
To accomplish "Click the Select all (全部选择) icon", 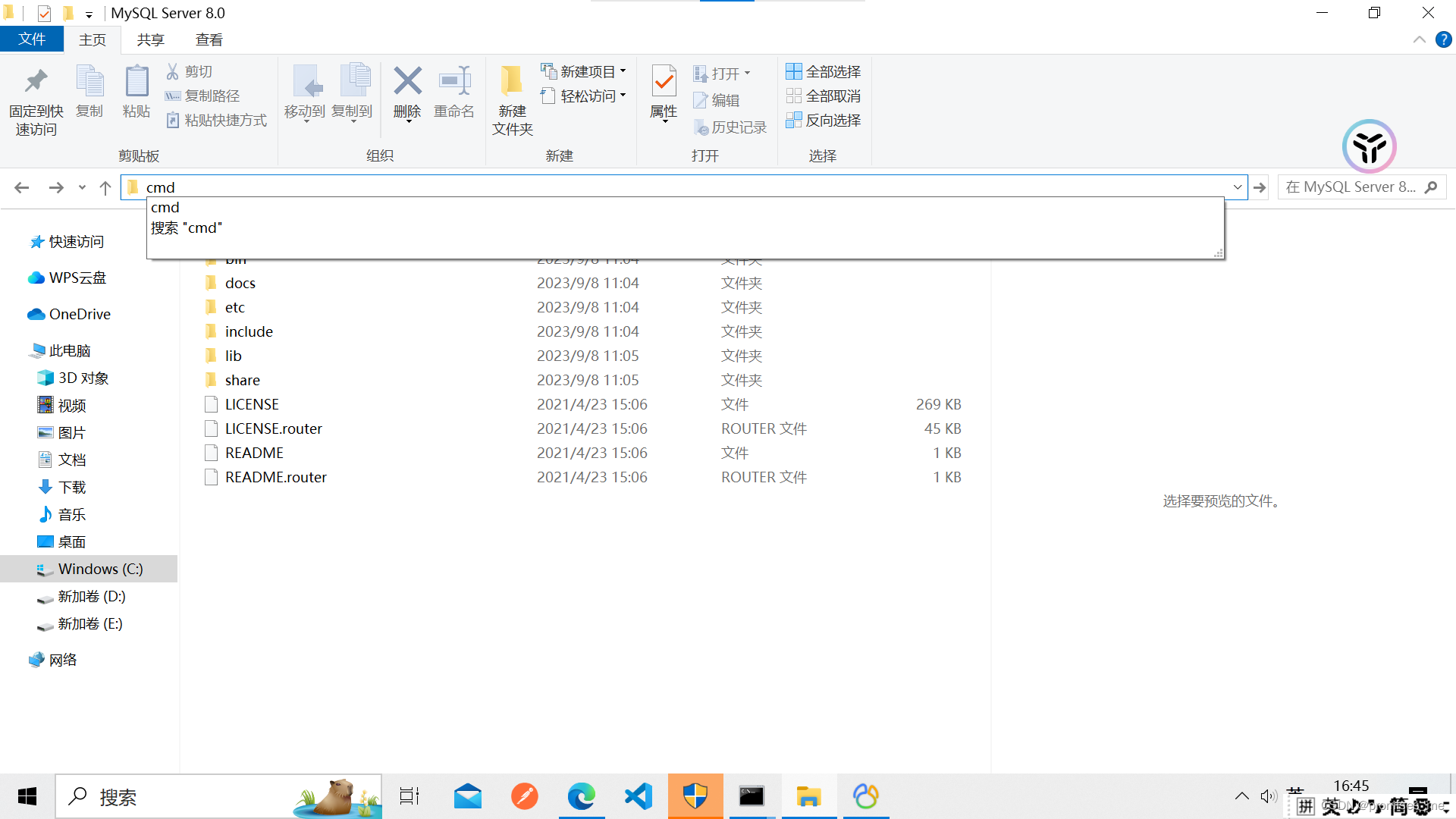I will pos(793,71).
